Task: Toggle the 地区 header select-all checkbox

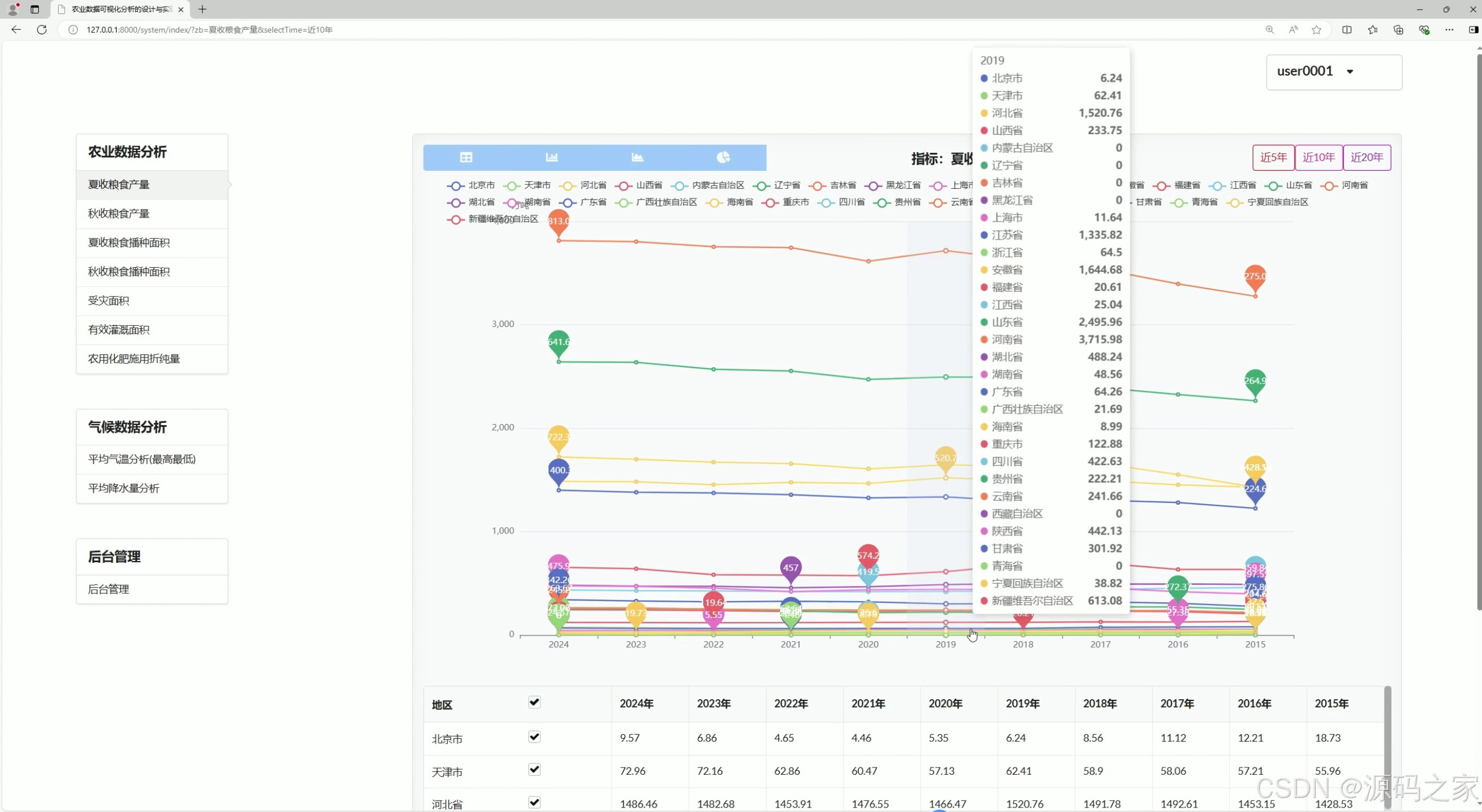Action: pyautogui.click(x=534, y=702)
